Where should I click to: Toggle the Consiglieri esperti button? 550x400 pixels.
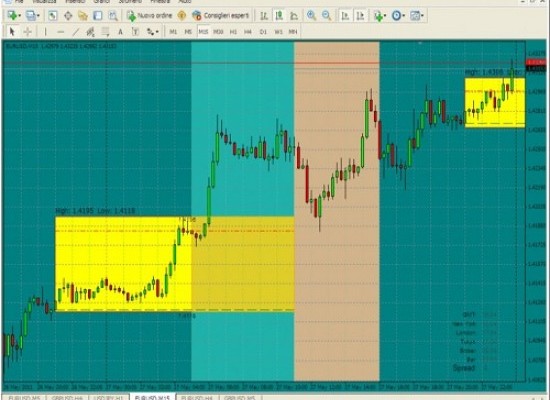221,16
